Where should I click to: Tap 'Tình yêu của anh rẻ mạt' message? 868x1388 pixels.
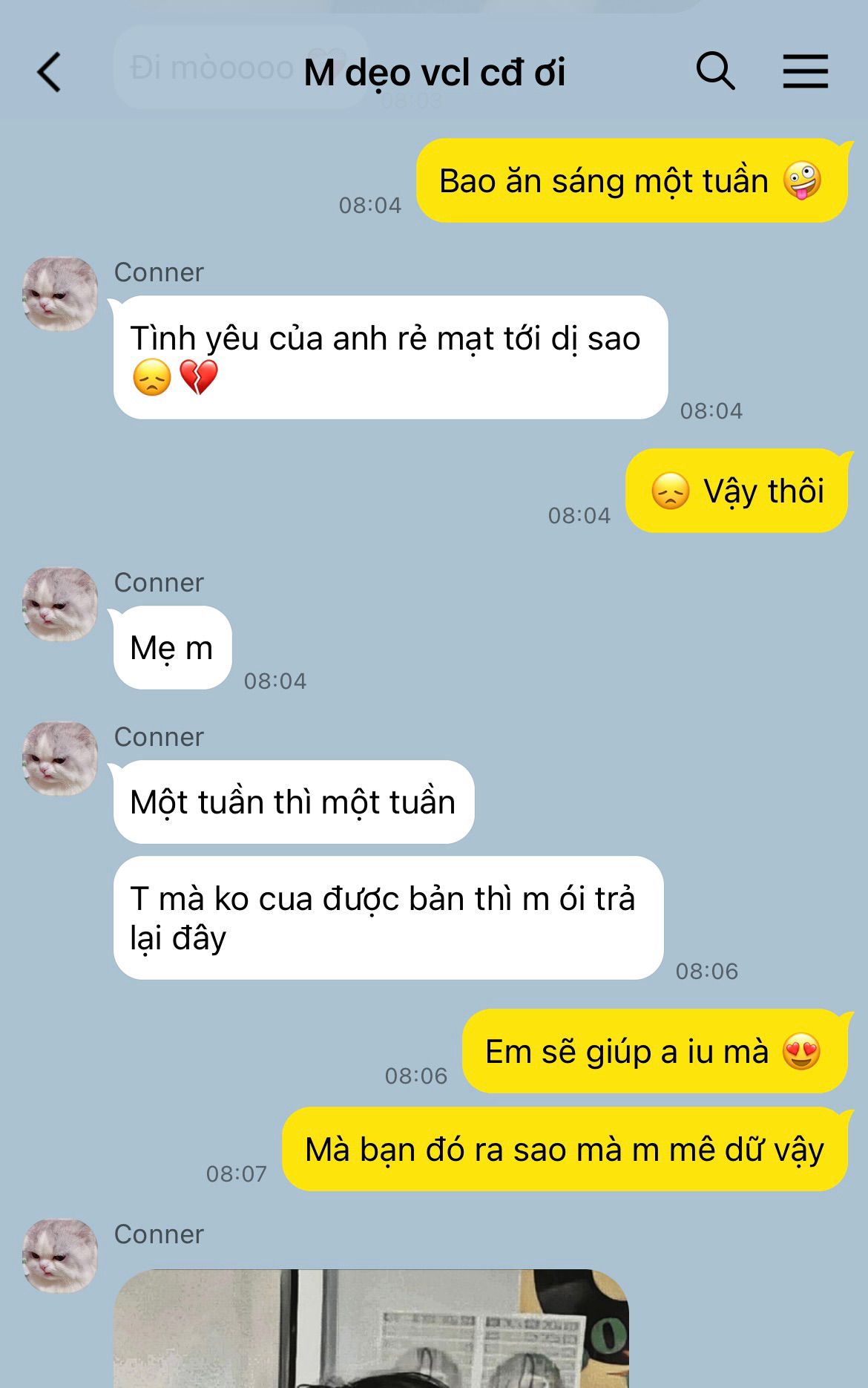[390, 358]
